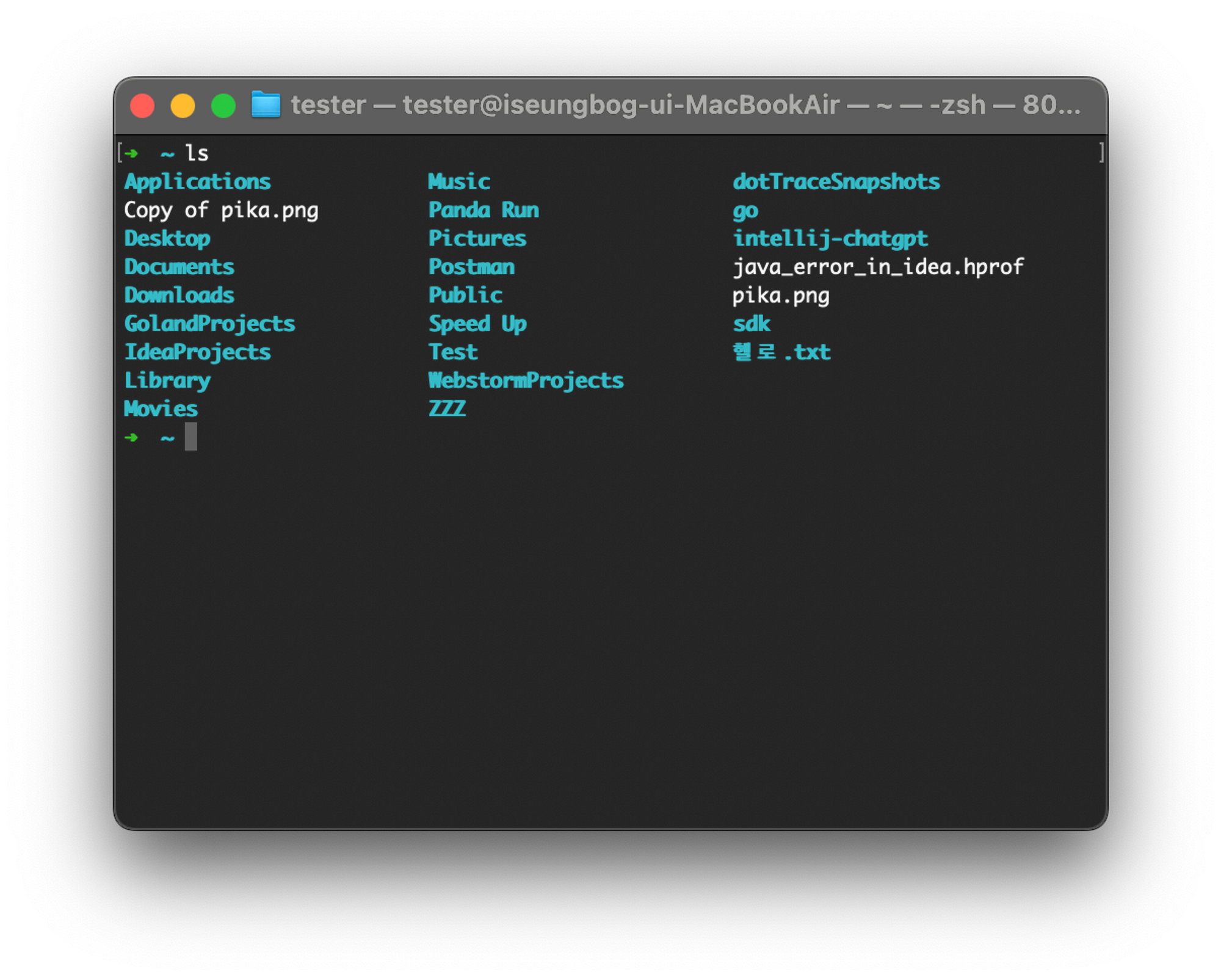
Task: Click the yellow minimize window button
Action: coord(183,106)
